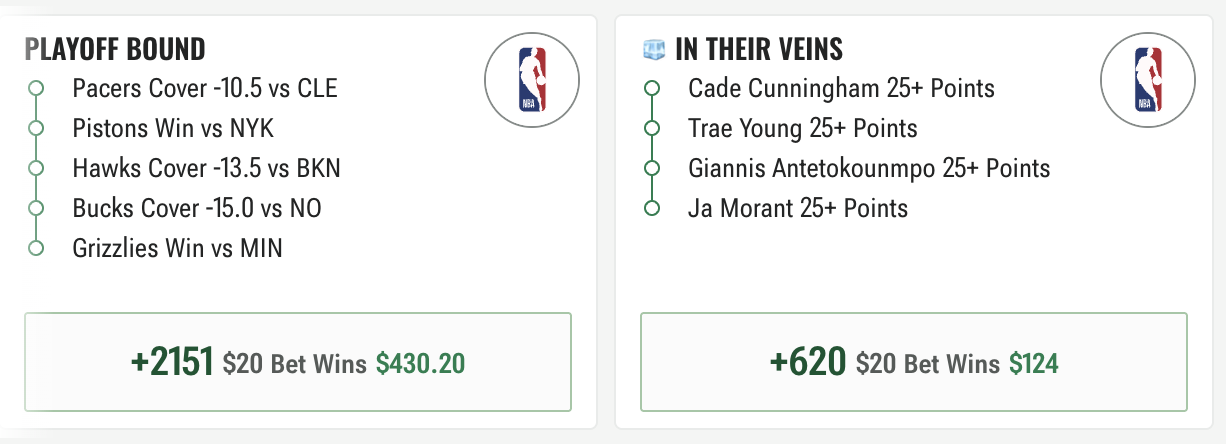Click the ice cube icon beside In Their Veins
The image size is (1226, 444).
coord(654,49)
